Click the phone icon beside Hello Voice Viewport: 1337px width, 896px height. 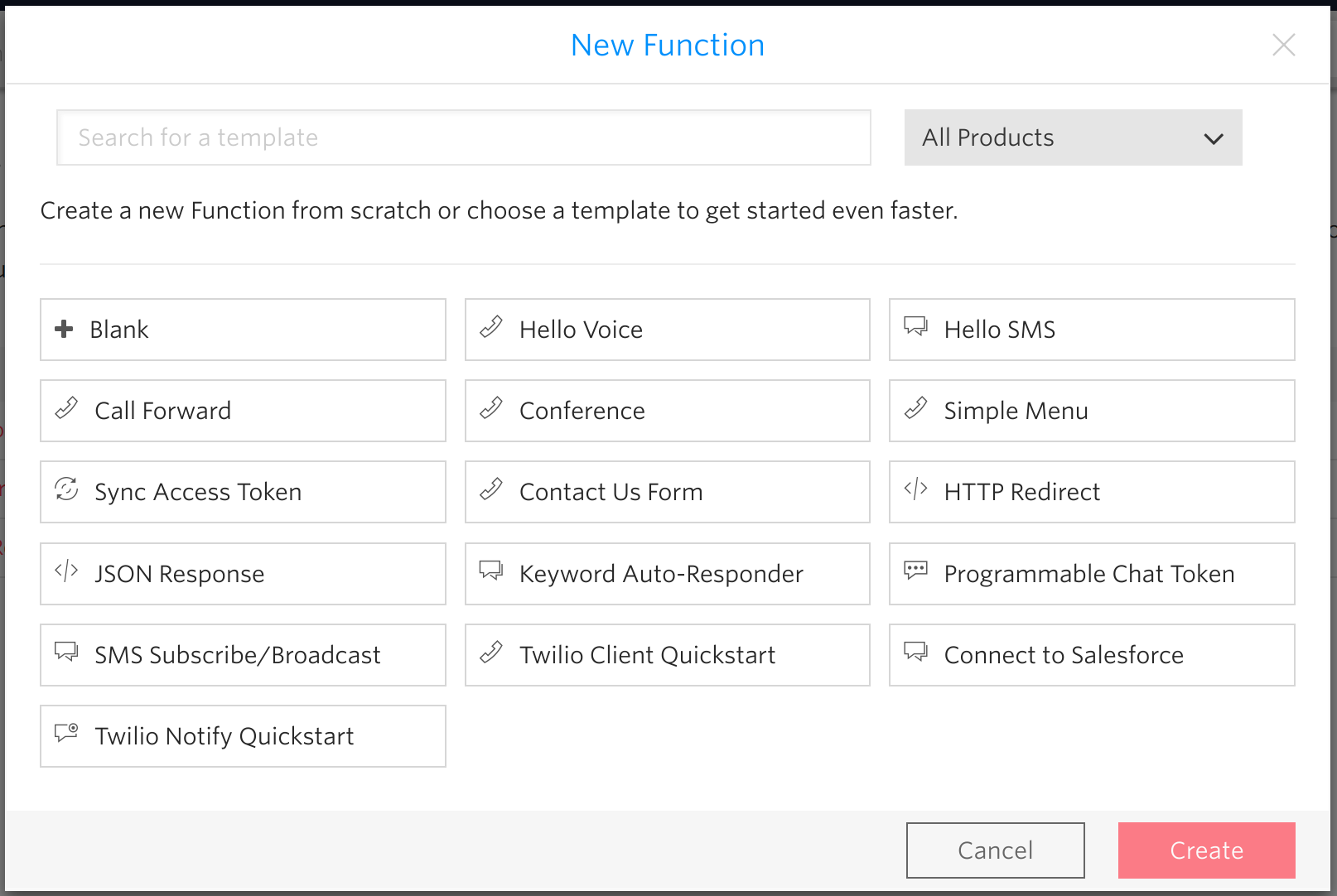pyautogui.click(x=491, y=327)
